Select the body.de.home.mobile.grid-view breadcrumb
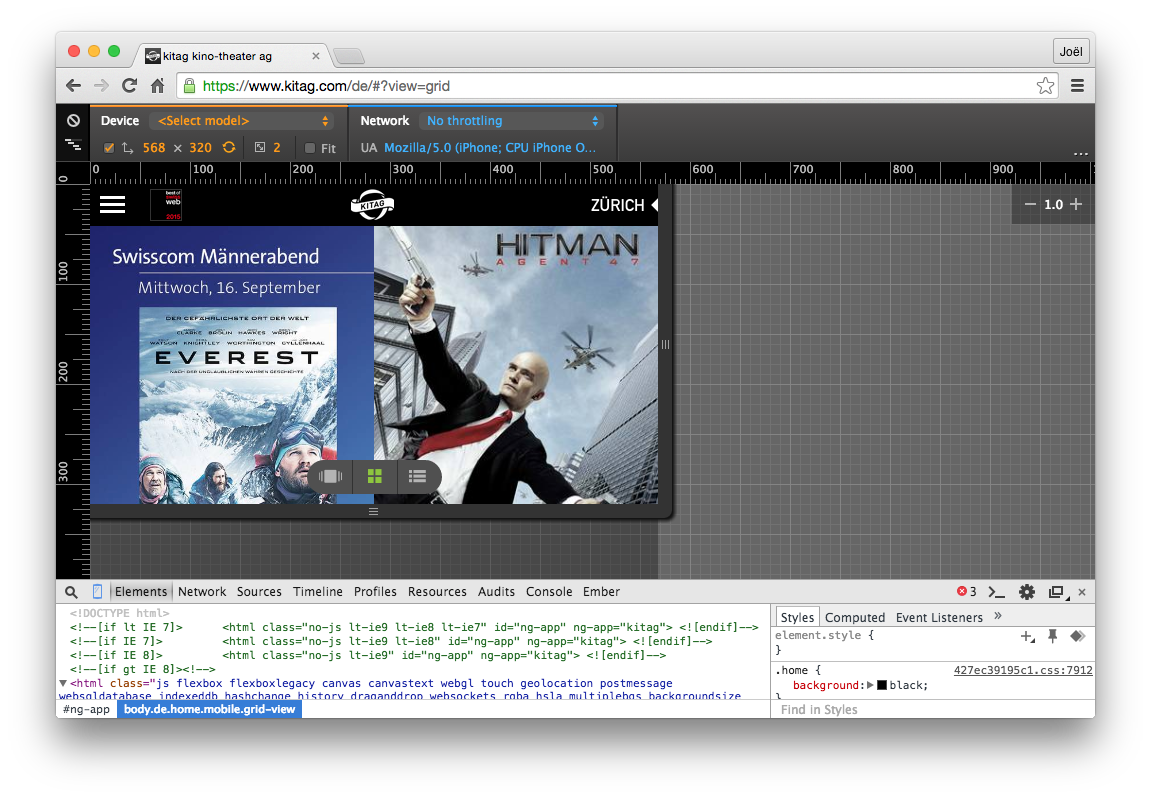1151x798 pixels. (209, 709)
